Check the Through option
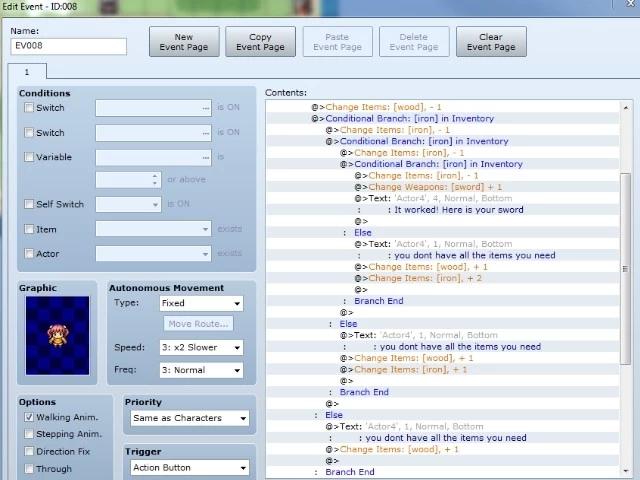This screenshot has height=480, width=640. click(29, 468)
